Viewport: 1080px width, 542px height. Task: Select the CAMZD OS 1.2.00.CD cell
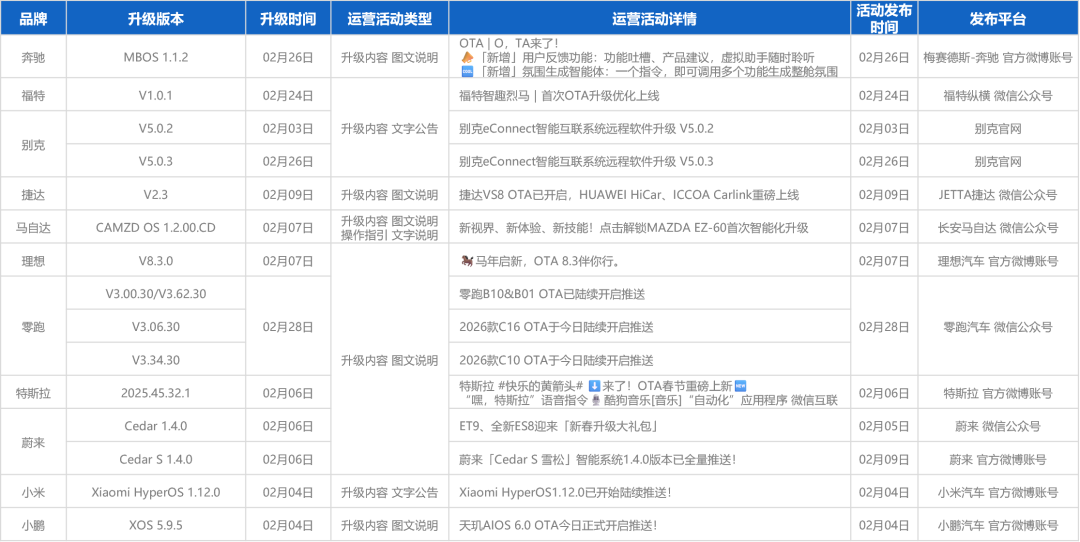[156, 228]
